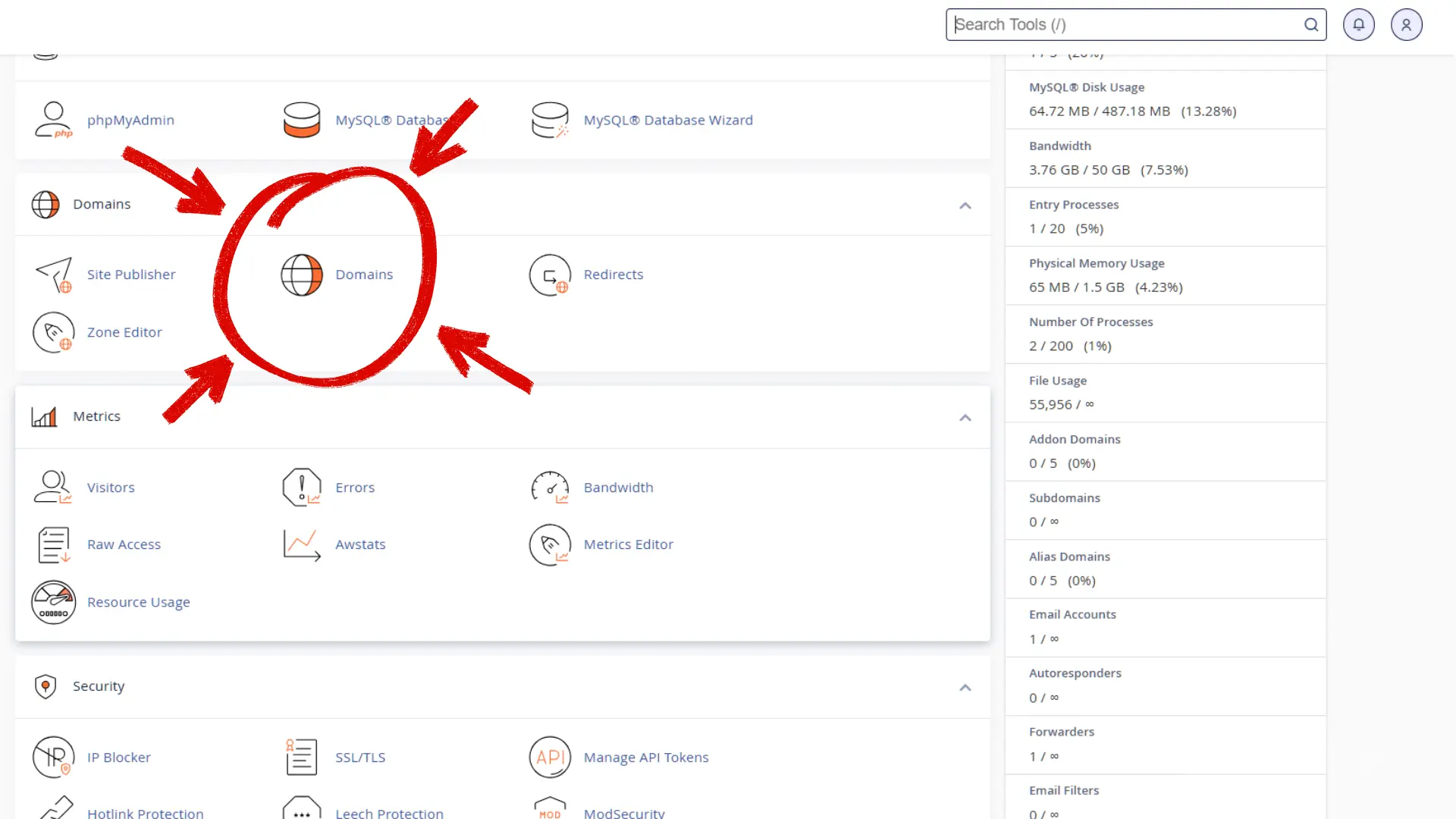Open notifications bell icon
The height and width of the screenshot is (819, 1456).
click(1358, 25)
